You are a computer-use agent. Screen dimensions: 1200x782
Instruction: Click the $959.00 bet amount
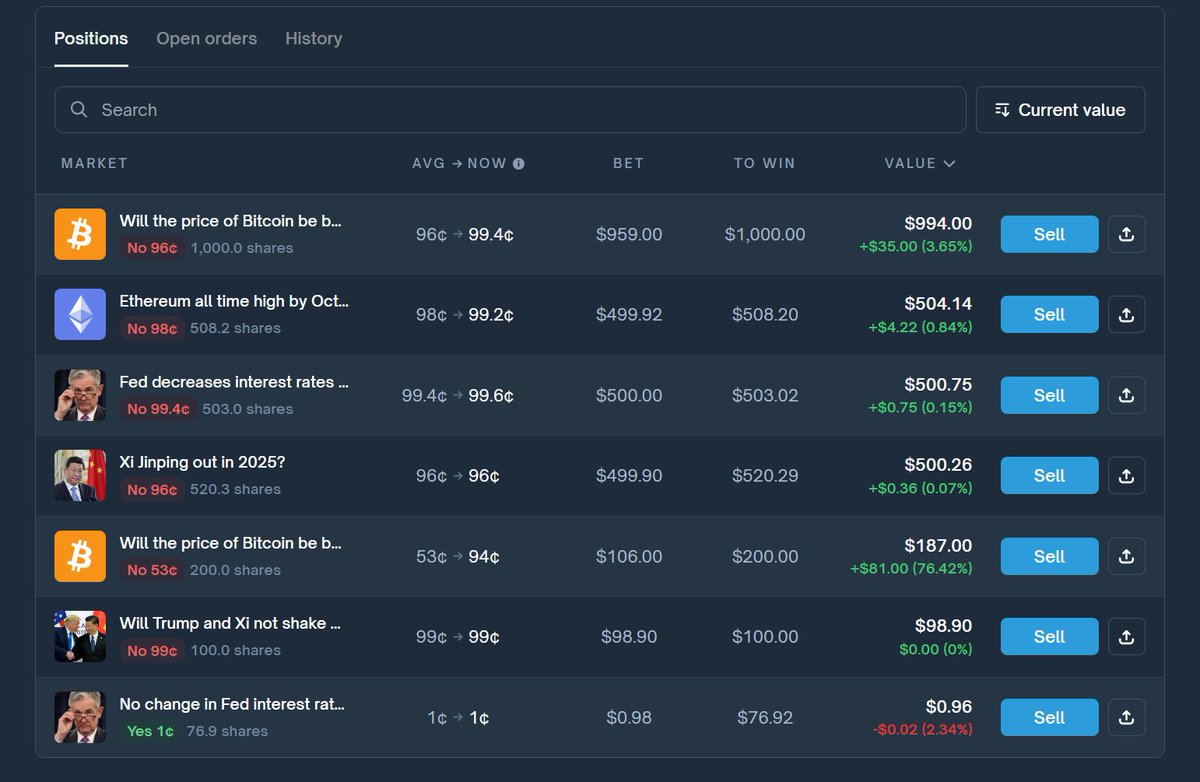[x=629, y=234]
